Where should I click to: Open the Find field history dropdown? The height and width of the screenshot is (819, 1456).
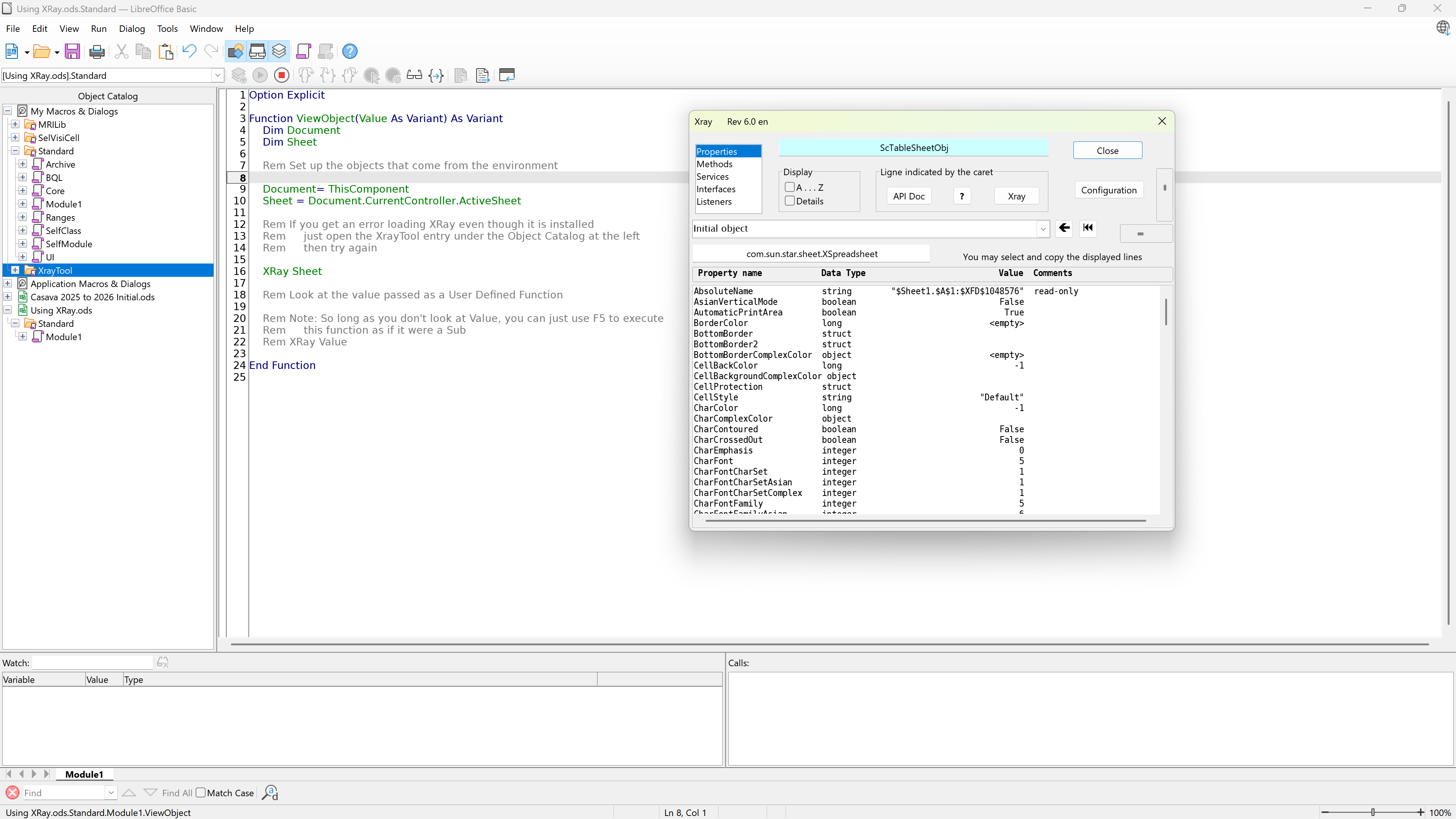coord(111,792)
